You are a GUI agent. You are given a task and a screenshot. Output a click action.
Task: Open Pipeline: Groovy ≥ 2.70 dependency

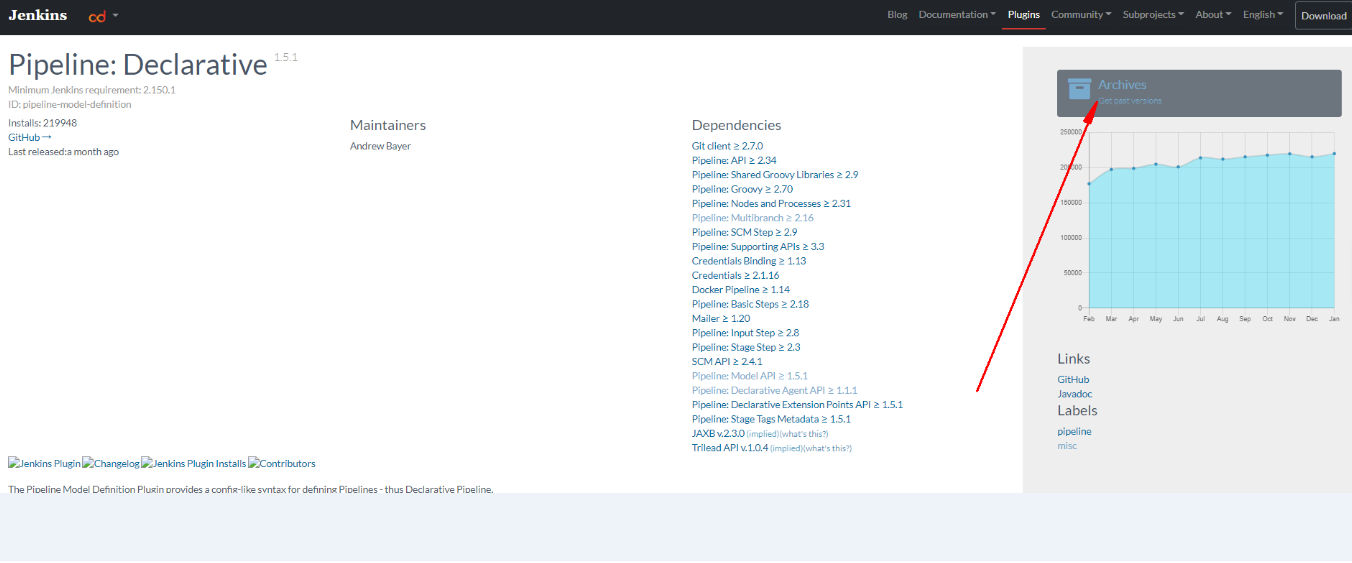click(x=742, y=189)
